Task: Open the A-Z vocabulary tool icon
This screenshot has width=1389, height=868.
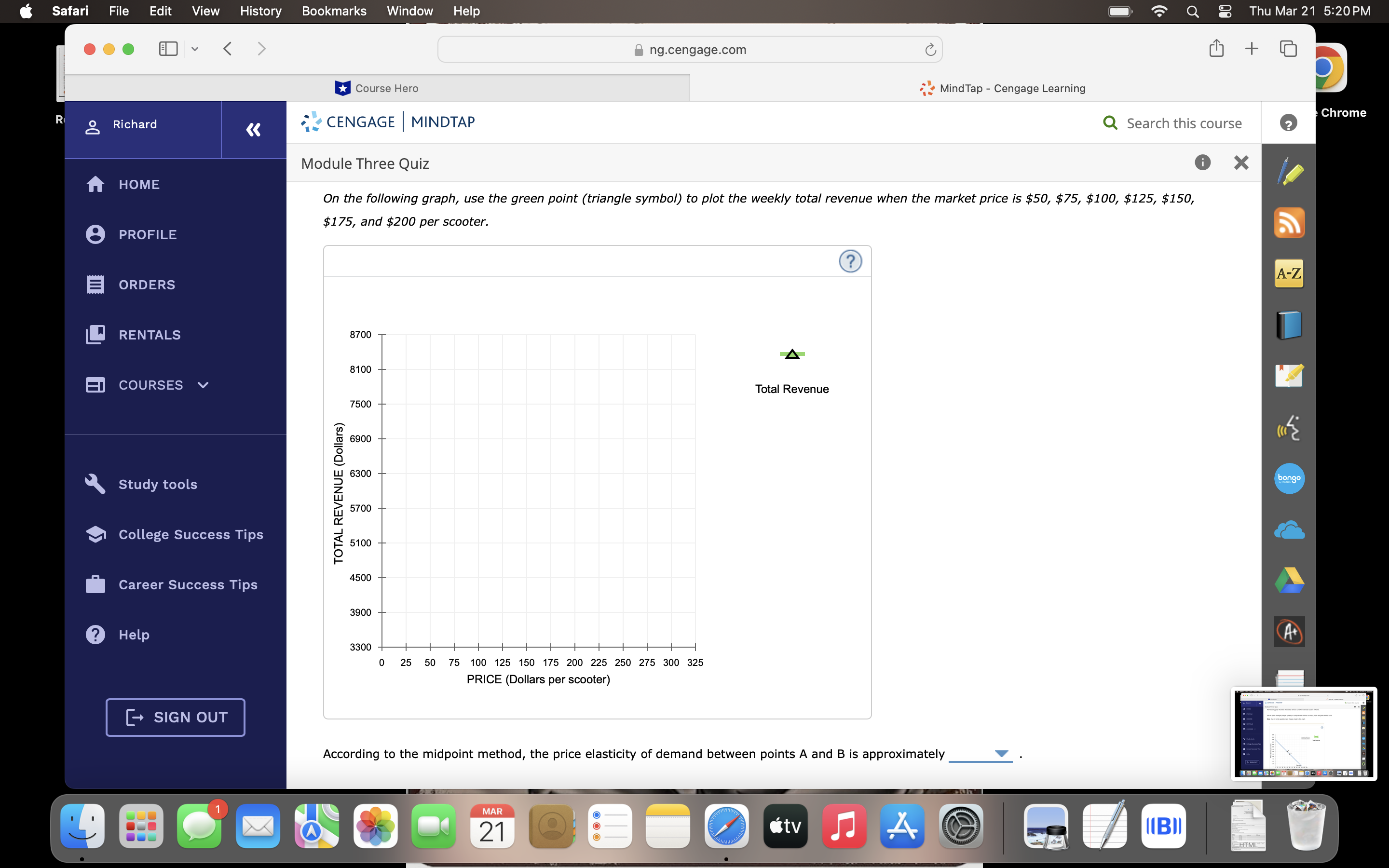Action: pos(1289,274)
